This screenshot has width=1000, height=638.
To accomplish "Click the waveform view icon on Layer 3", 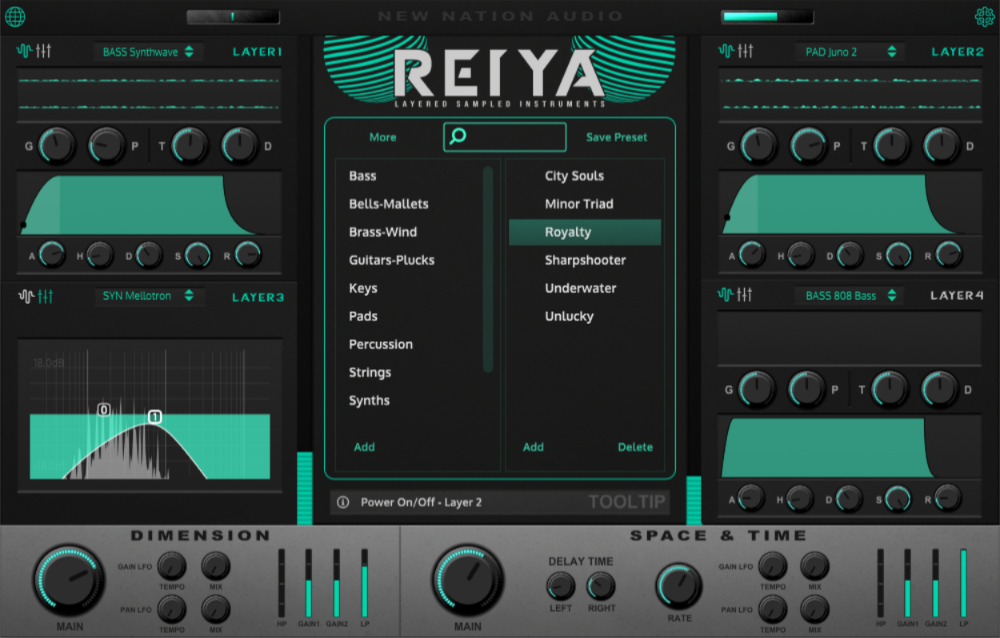I will click(24, 296).
